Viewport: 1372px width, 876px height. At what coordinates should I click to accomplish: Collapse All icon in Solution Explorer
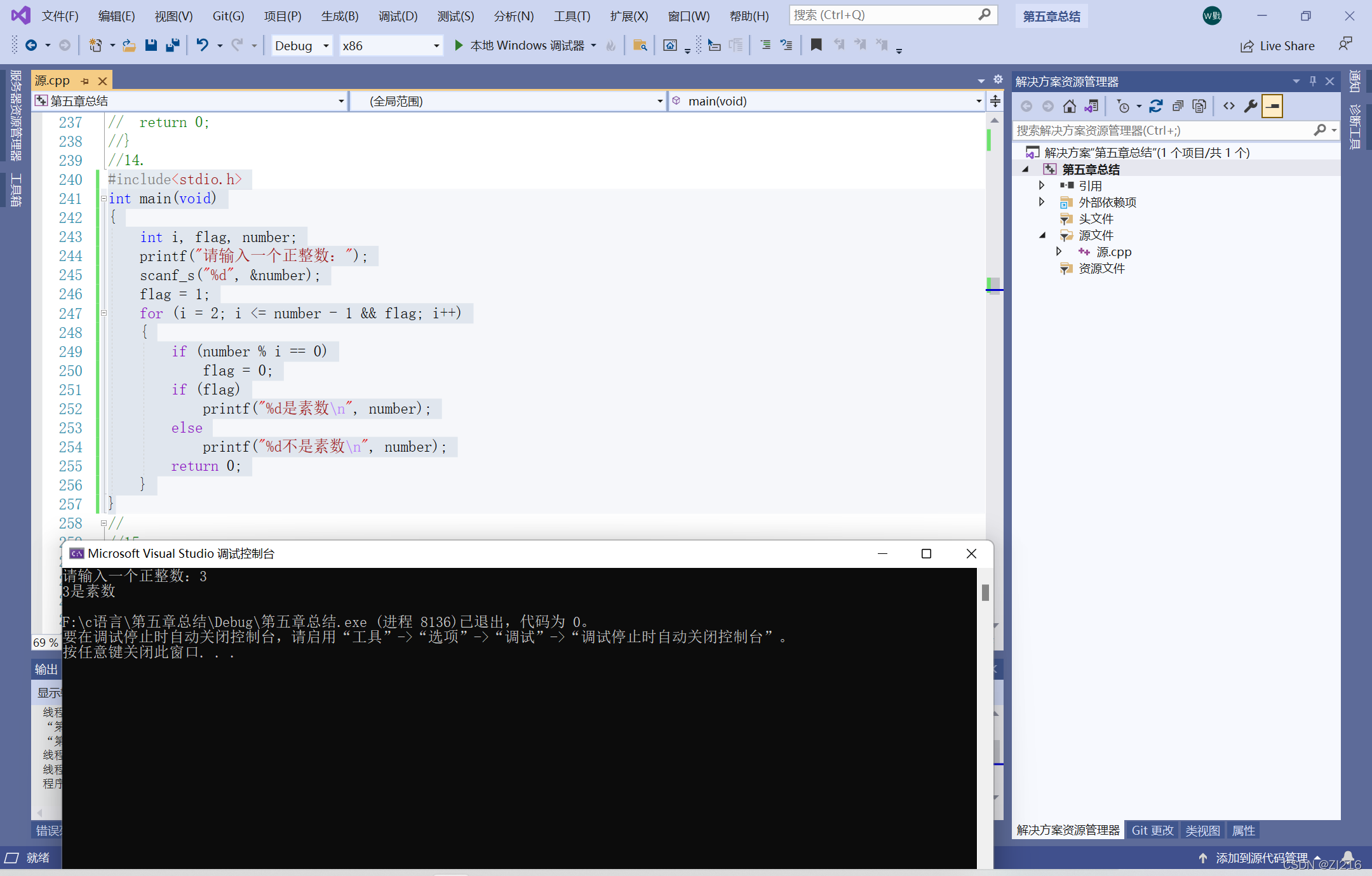pyautogui.click(x=1178, y=106)
